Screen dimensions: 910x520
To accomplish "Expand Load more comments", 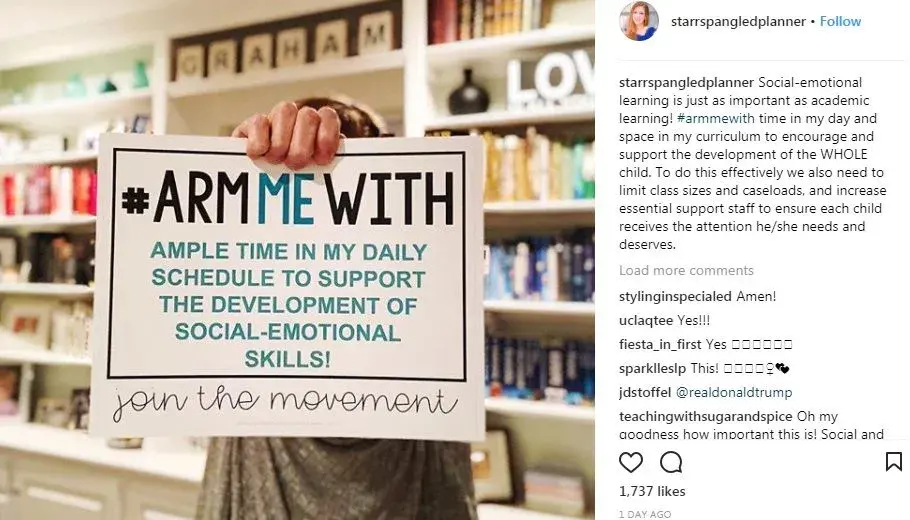I will [686, 270].
